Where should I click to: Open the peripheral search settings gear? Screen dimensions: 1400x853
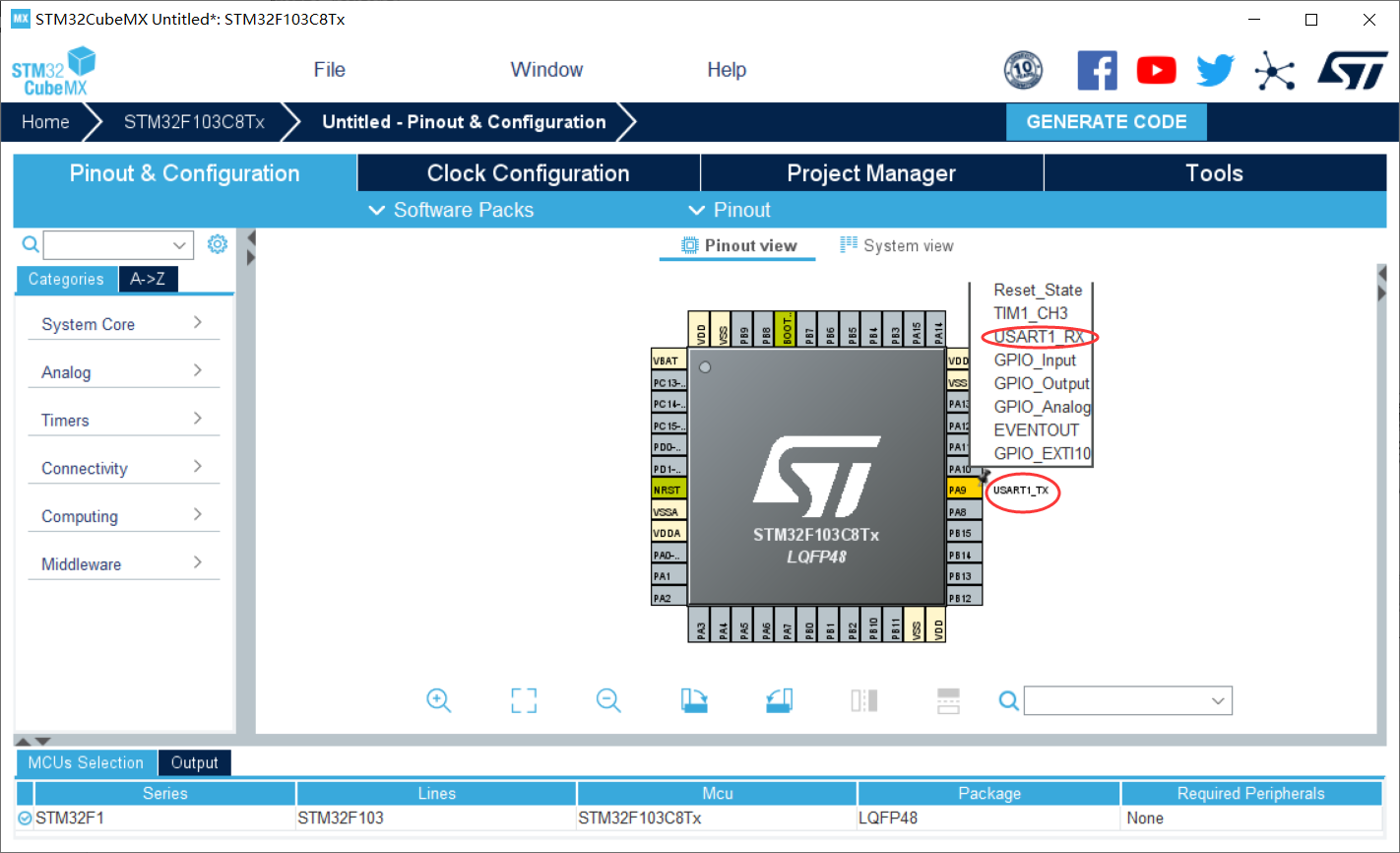(218, 244)
